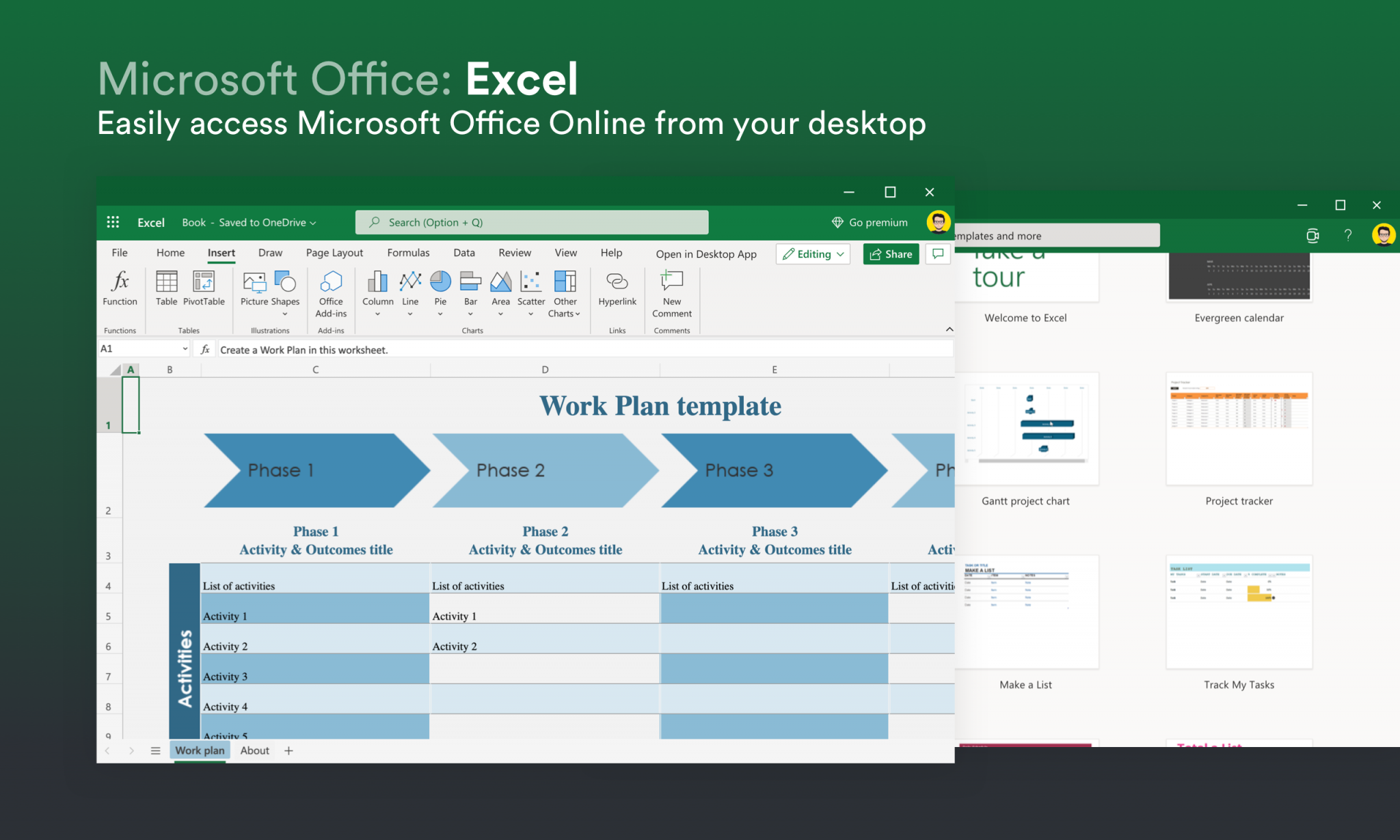Open the app launcher grid icon
Viewport: 1400px width, 840px height.
point(113,222)
